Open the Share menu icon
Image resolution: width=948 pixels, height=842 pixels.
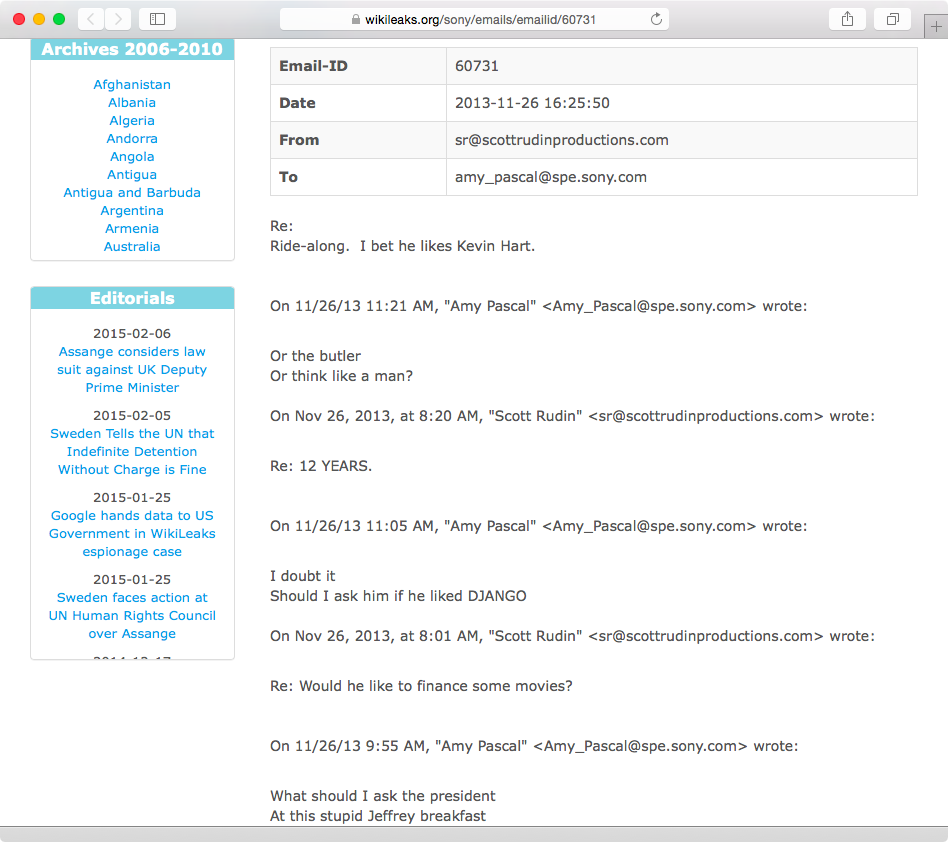click(848, 19)
